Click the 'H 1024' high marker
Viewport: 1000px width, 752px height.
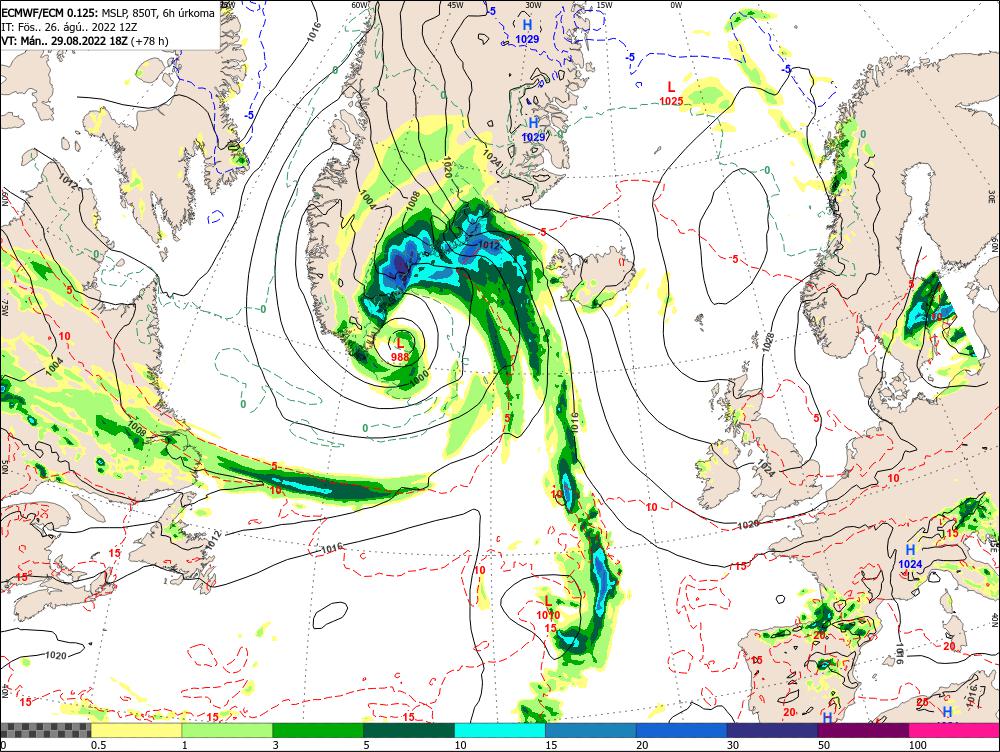click(910, 556)
